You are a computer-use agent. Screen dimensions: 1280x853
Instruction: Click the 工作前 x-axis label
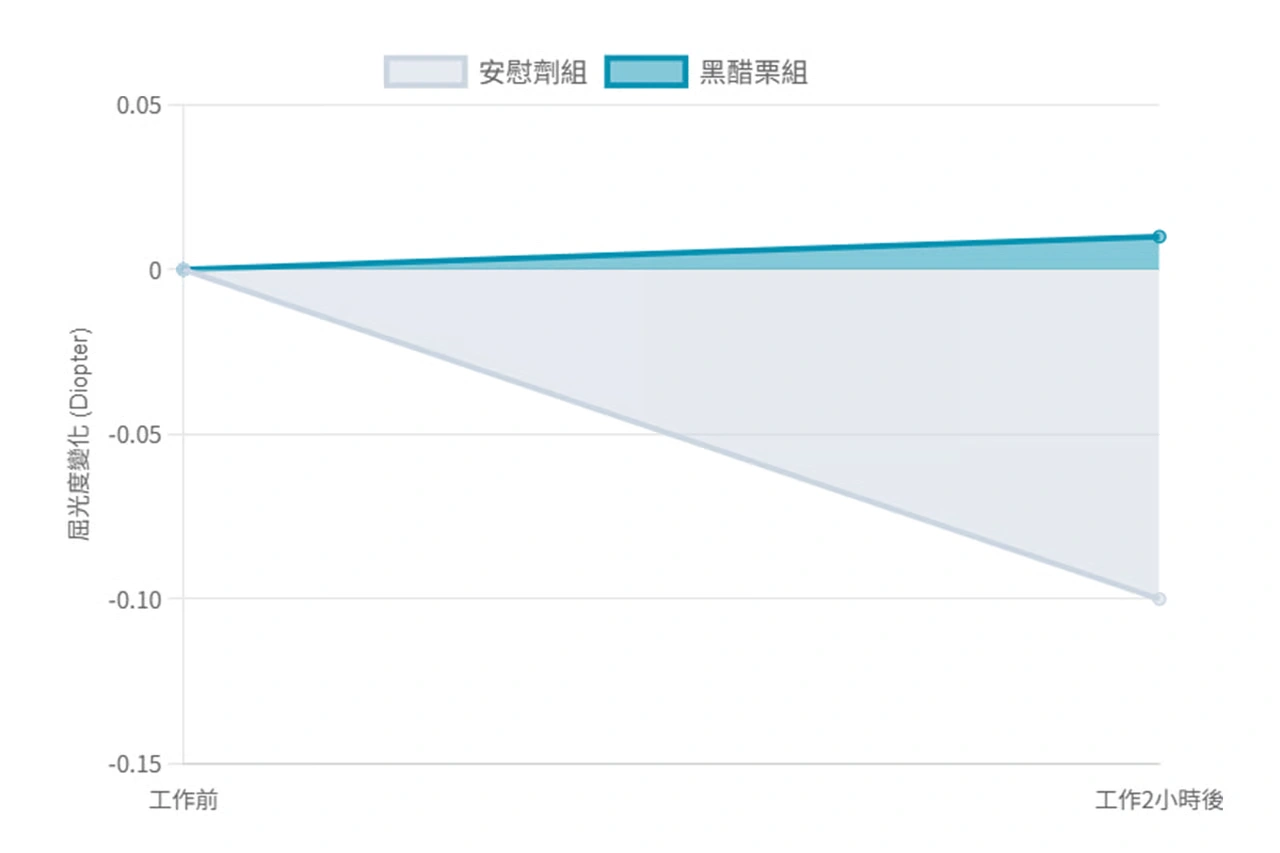[183, 801]
